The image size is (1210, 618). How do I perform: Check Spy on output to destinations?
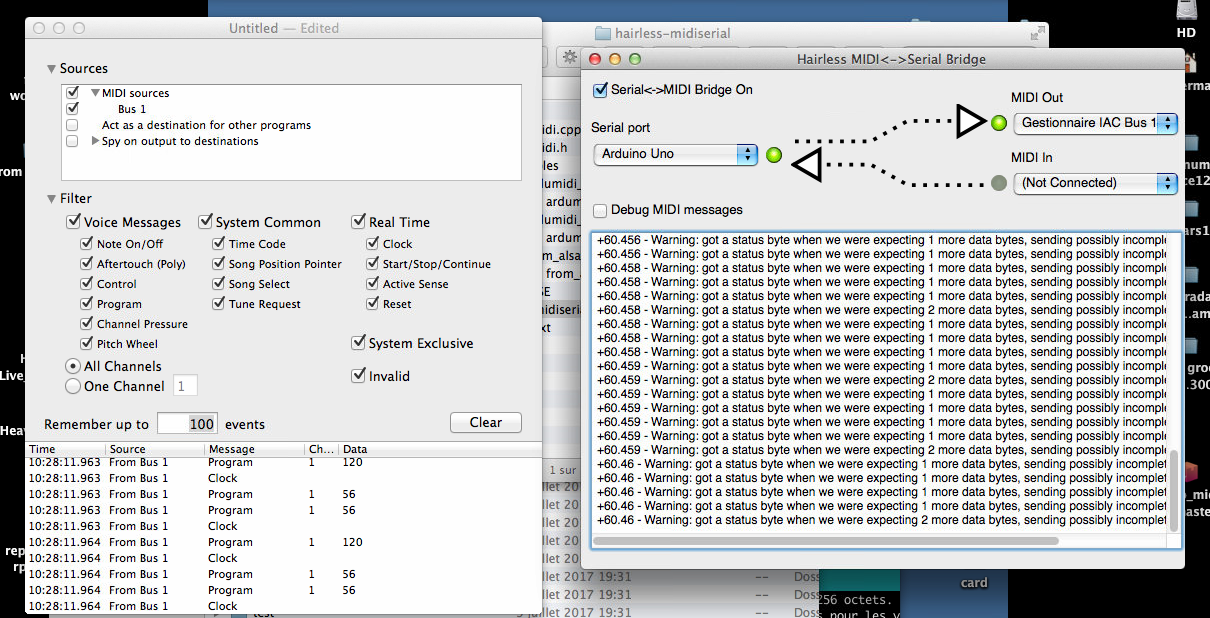[72, 141]
